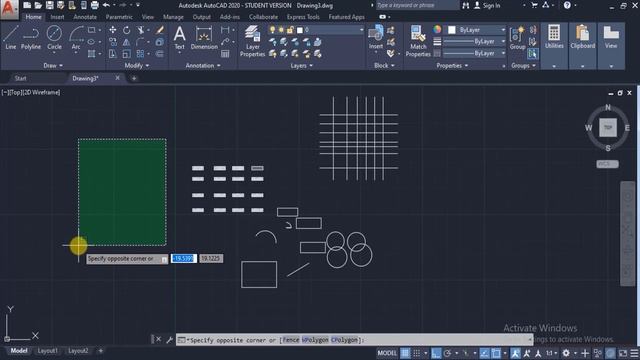Image resolution: width=640 pixels, height=360 pixels.
Task: Click the Save icon in quick access toolbar
Action: click(49, 5)
